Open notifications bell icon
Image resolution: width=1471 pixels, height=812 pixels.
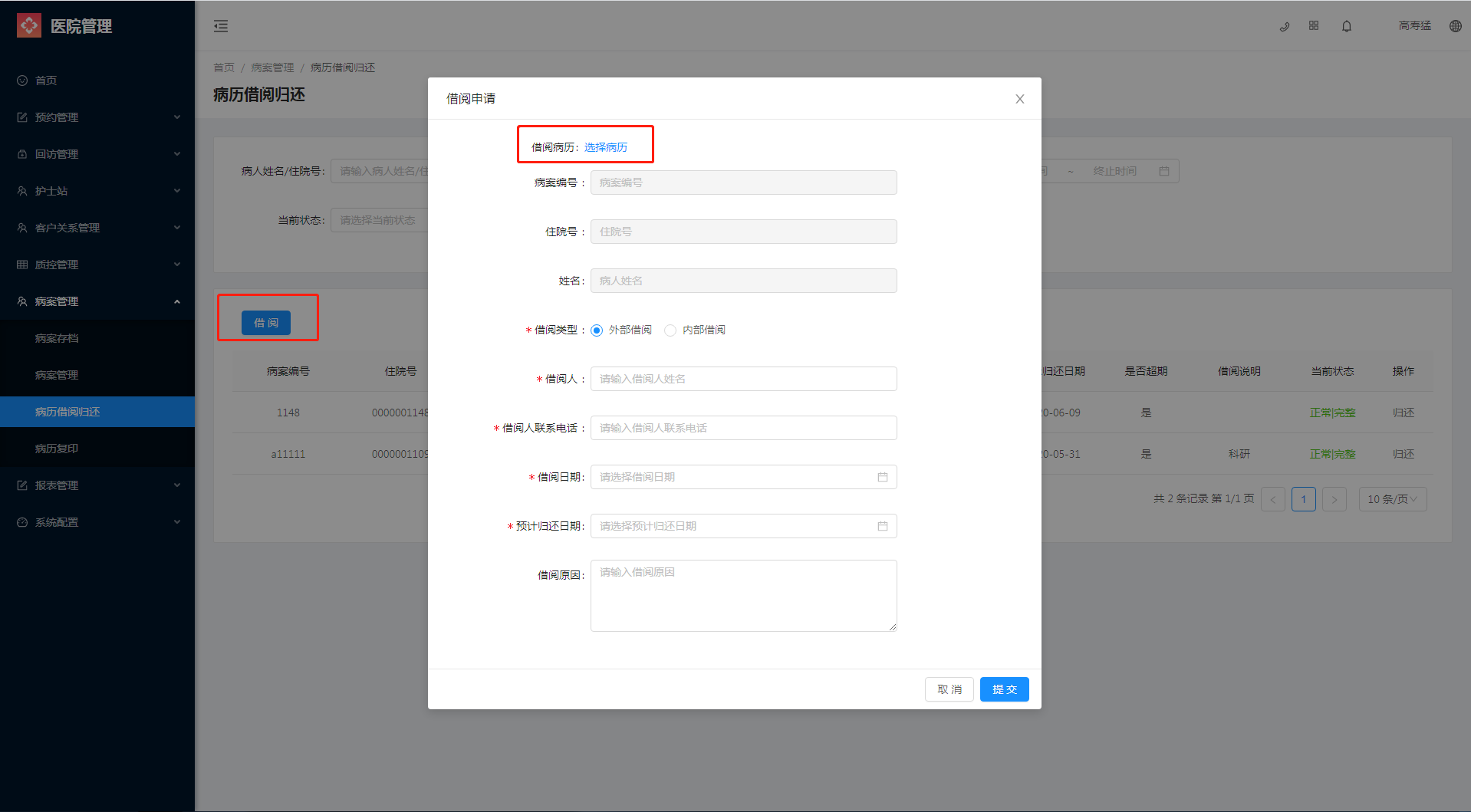1347,26
